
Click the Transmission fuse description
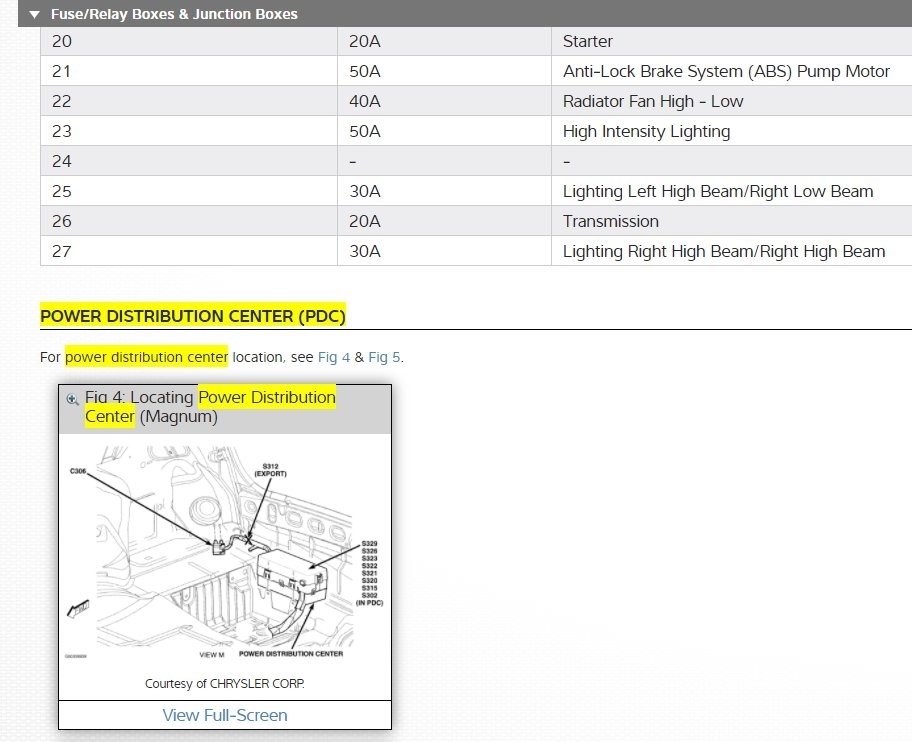click(611, 221)
